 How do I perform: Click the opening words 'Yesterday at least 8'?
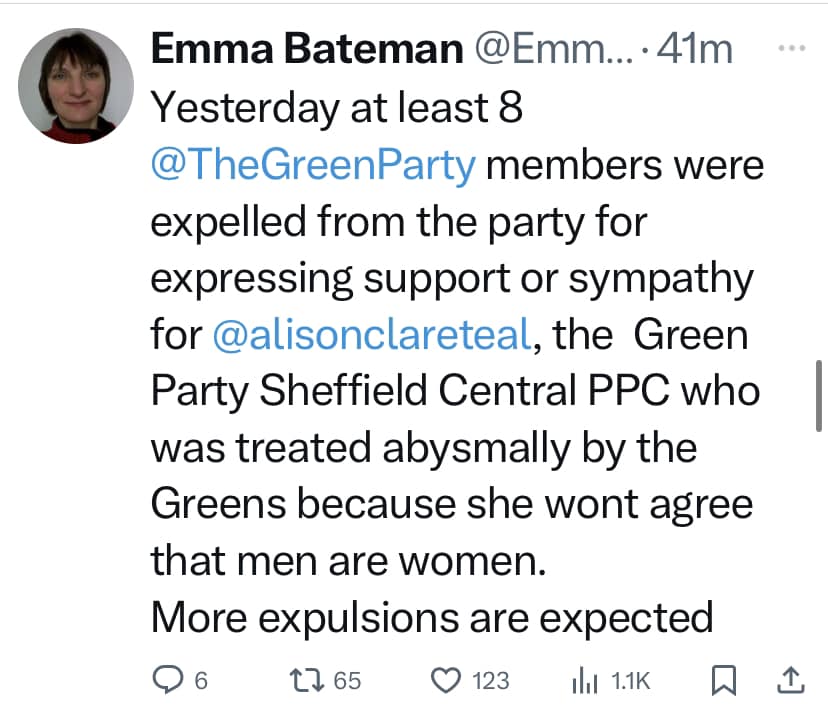(336, 108)
